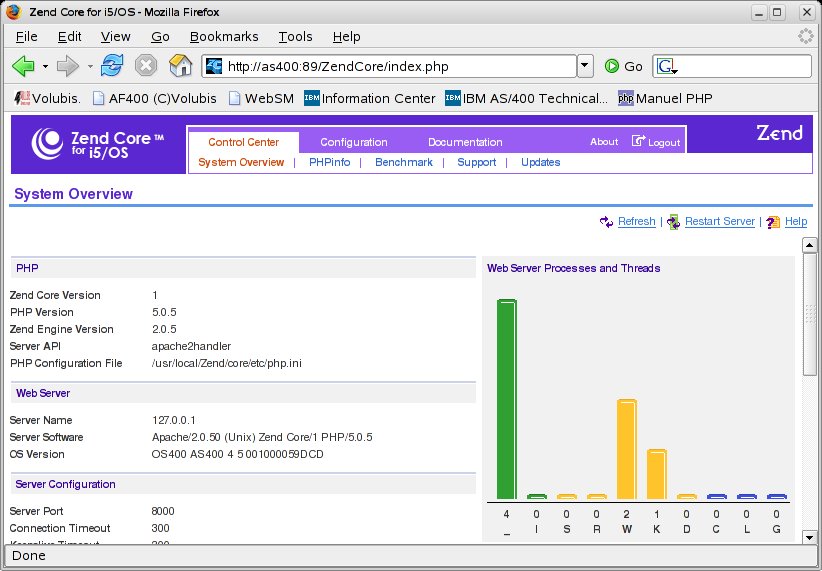Open the Edit menu
Screen dimensions: 822x571
[70, 37]
